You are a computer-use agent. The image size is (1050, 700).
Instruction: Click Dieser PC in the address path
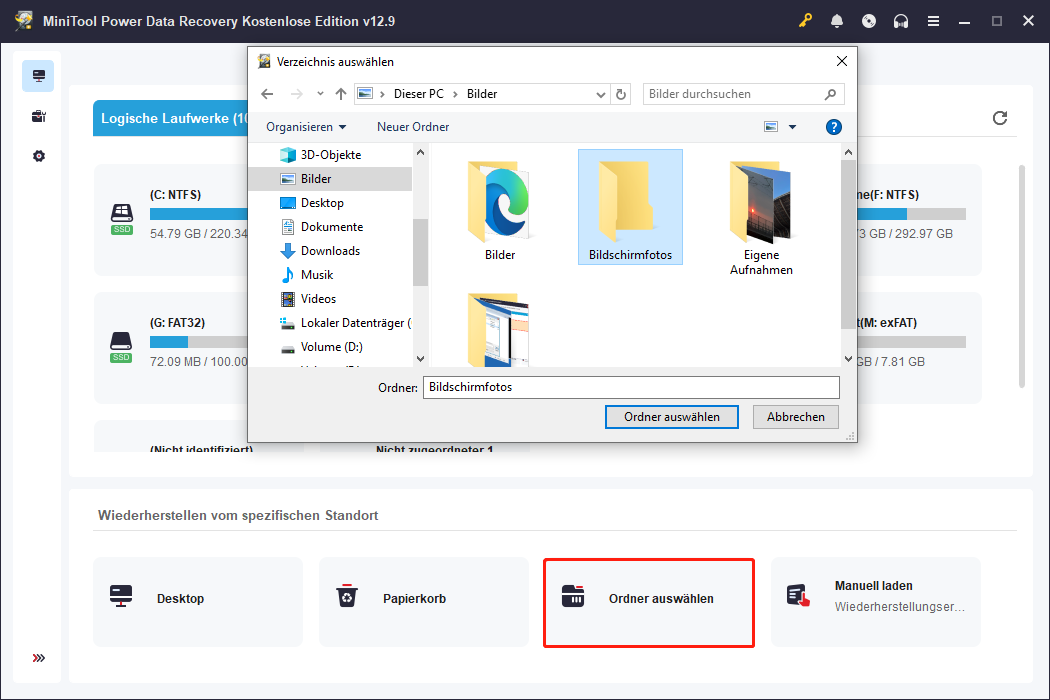click(x=419, y=94)
